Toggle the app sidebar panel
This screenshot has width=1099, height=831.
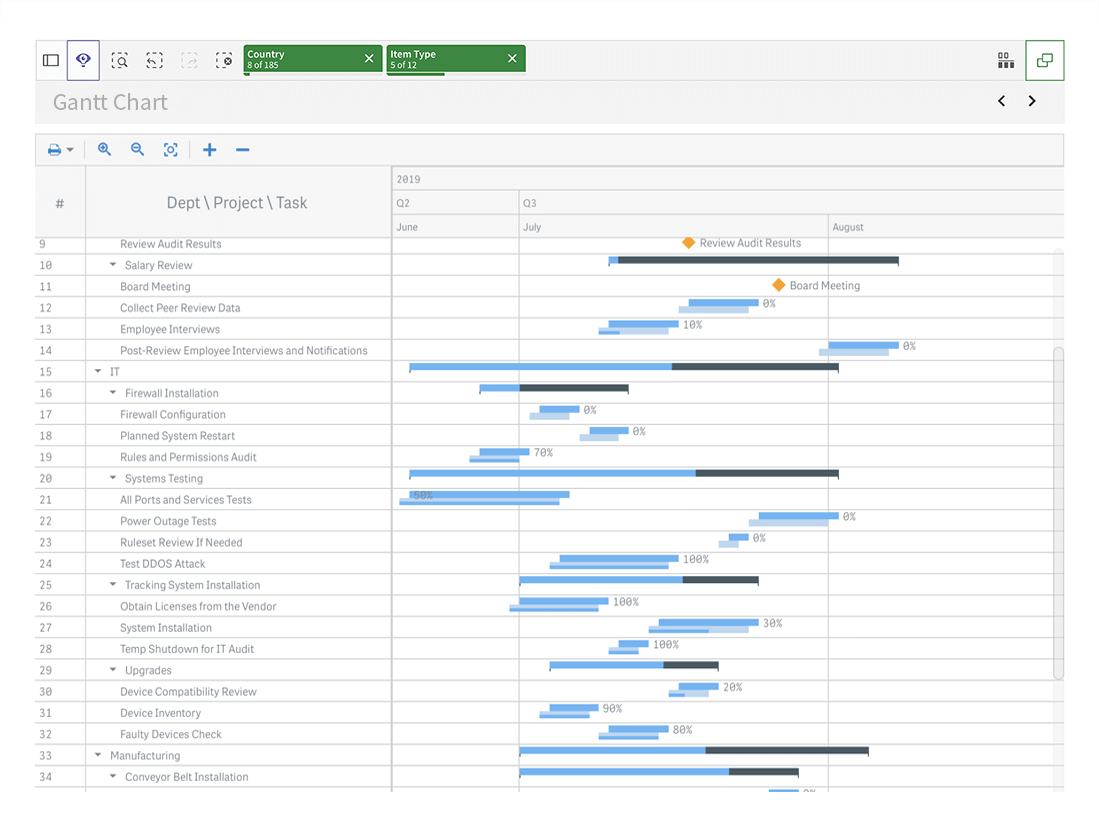click(x=50, y=60)
